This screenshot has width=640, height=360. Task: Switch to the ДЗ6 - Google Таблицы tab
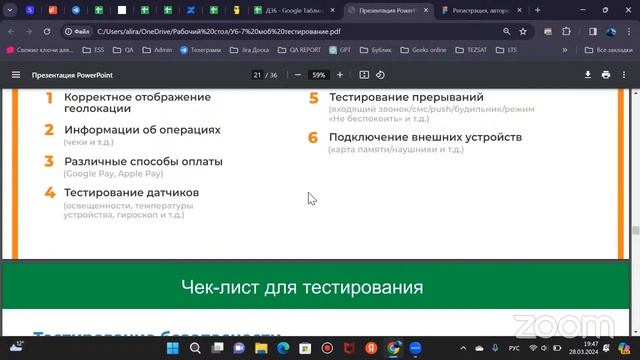(294, 11)
